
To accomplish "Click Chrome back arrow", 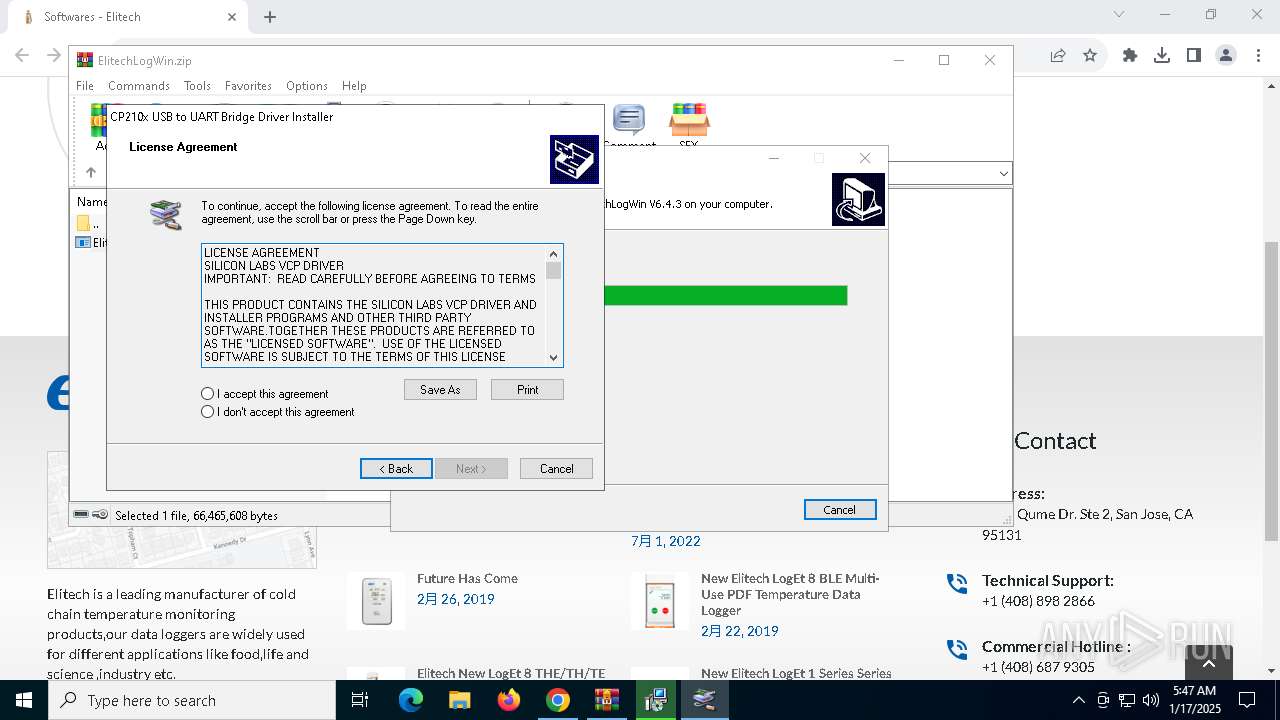I will click(22, 55).
